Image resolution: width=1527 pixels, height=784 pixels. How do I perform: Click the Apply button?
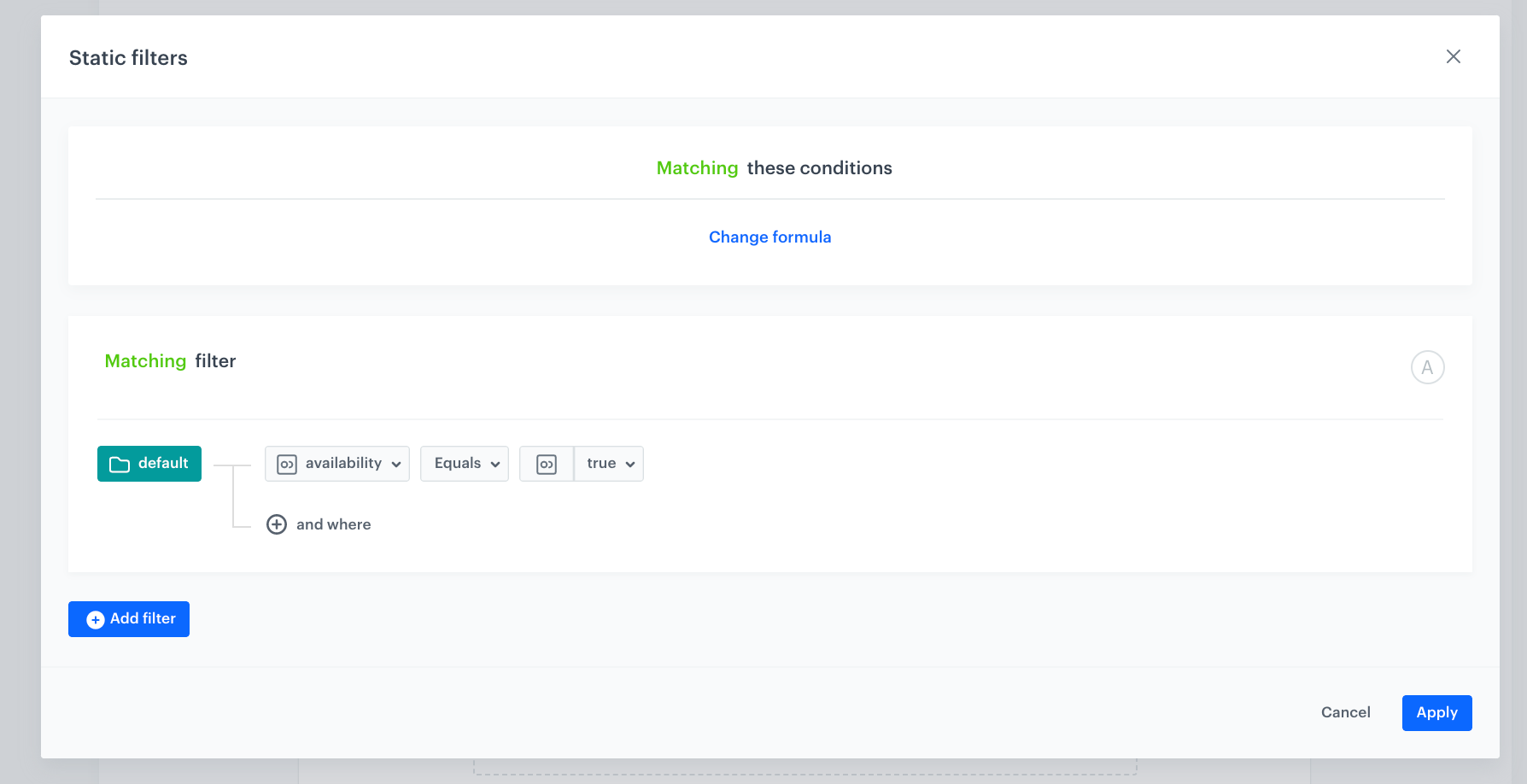pos(1436,712)
